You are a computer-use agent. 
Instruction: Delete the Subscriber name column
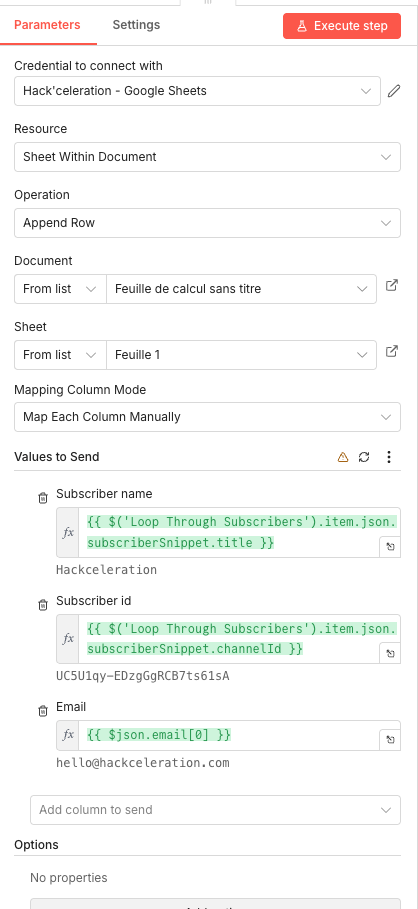pos(43,498)
